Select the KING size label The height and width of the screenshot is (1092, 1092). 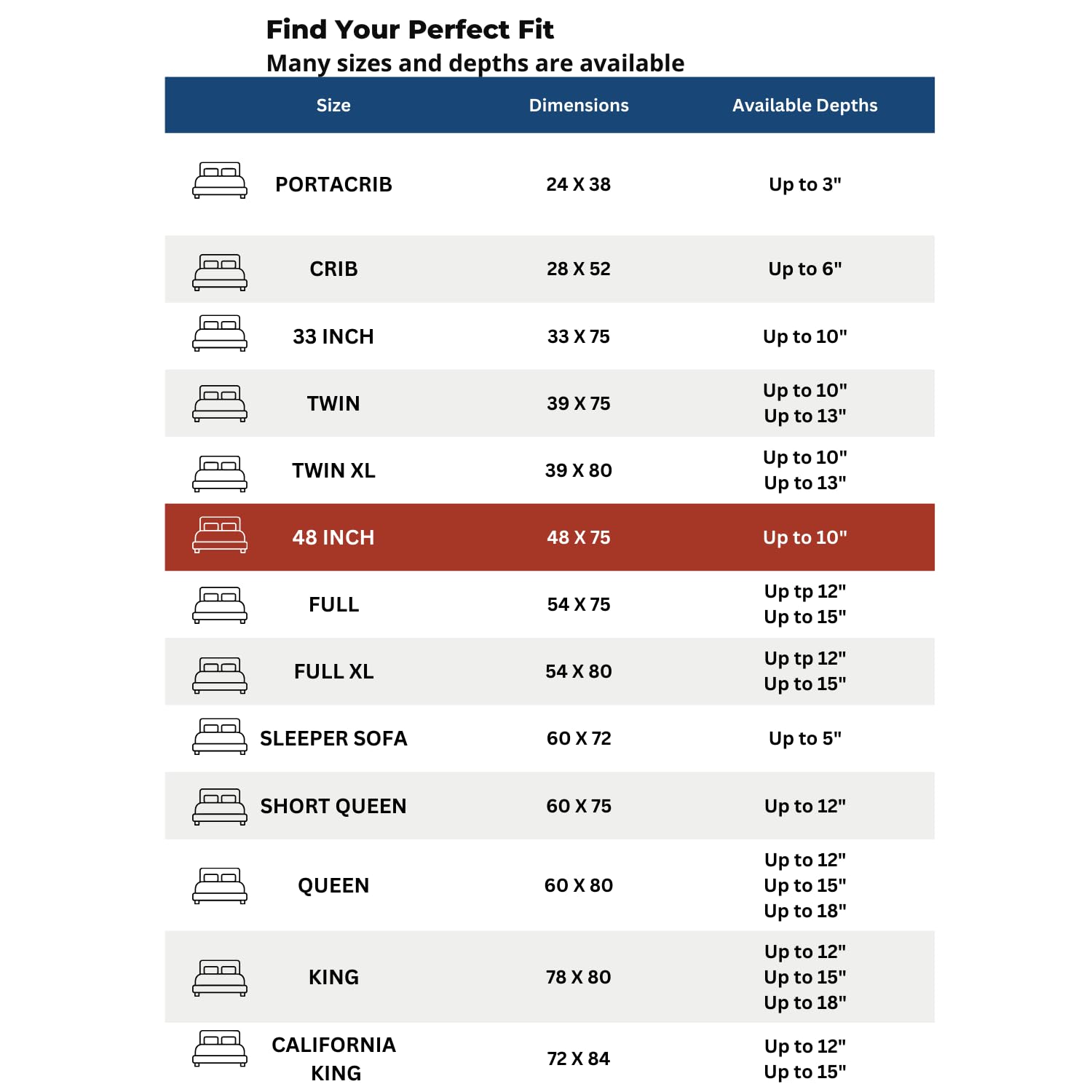coord(333,977)
